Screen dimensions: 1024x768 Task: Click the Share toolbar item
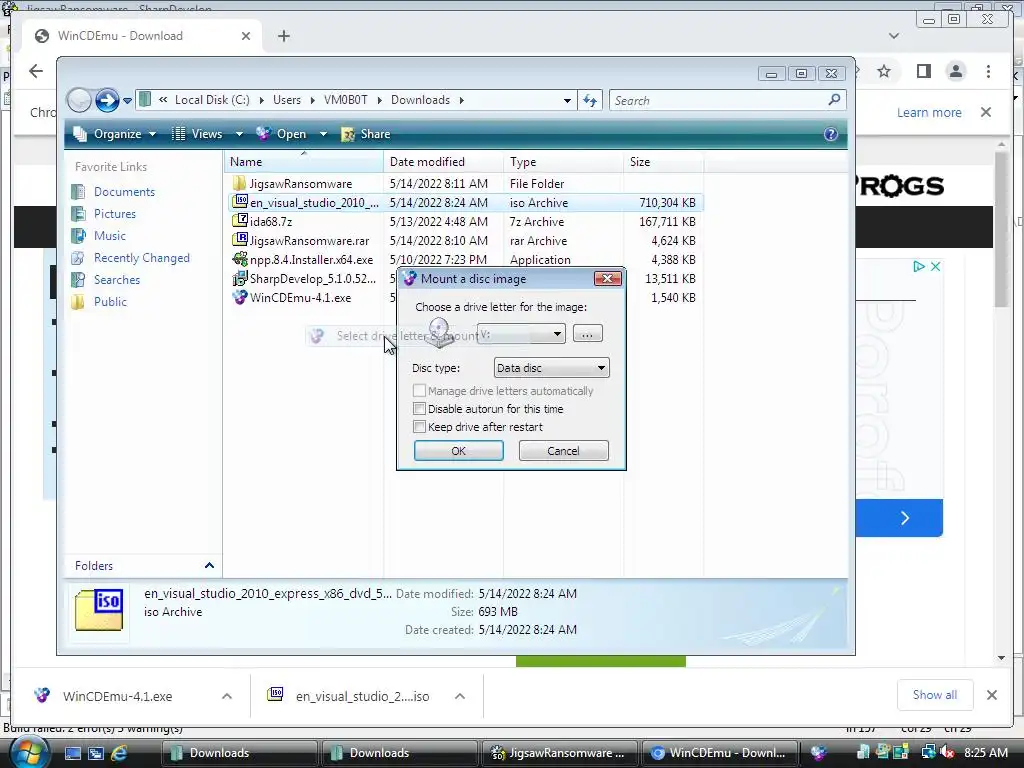point(366,134)
